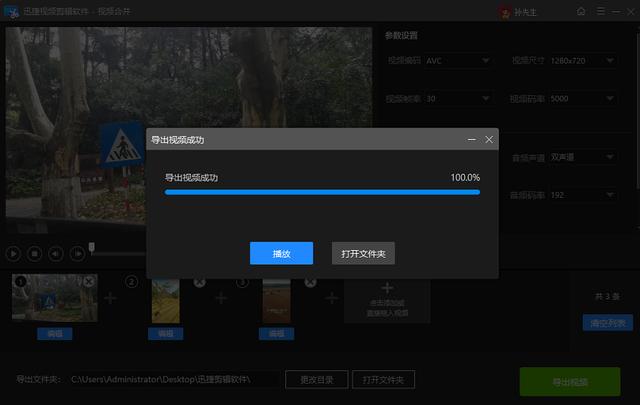Click 打开文件夹 in the export success dialog
640x405 pixels.
coord(363,253)
